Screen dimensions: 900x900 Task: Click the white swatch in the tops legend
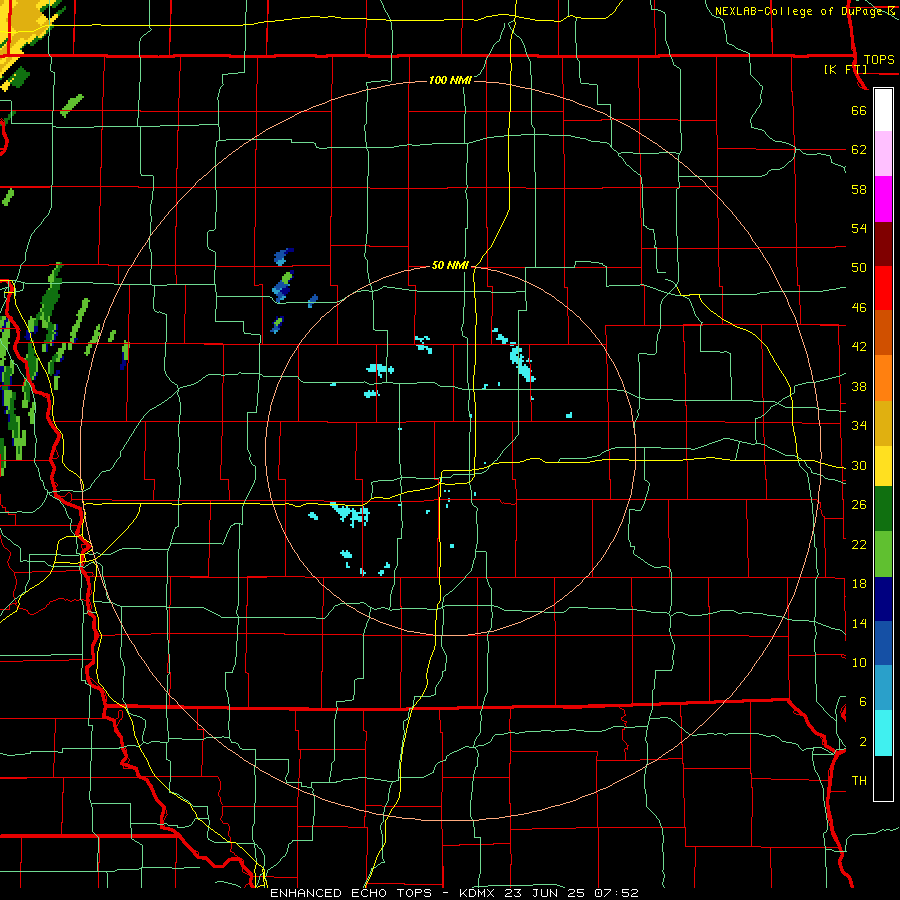pos(883,110)
